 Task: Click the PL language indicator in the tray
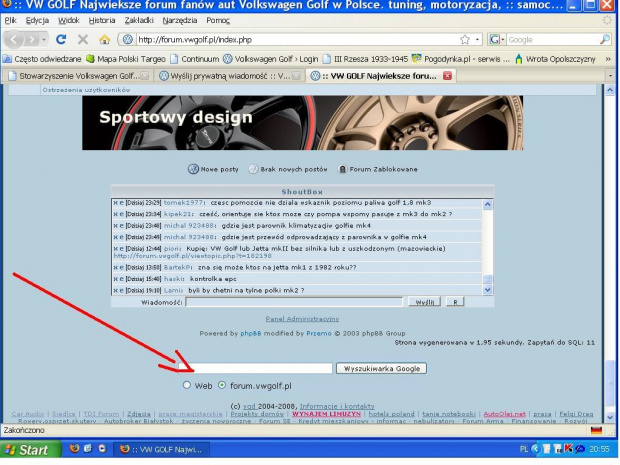point(524,449)
